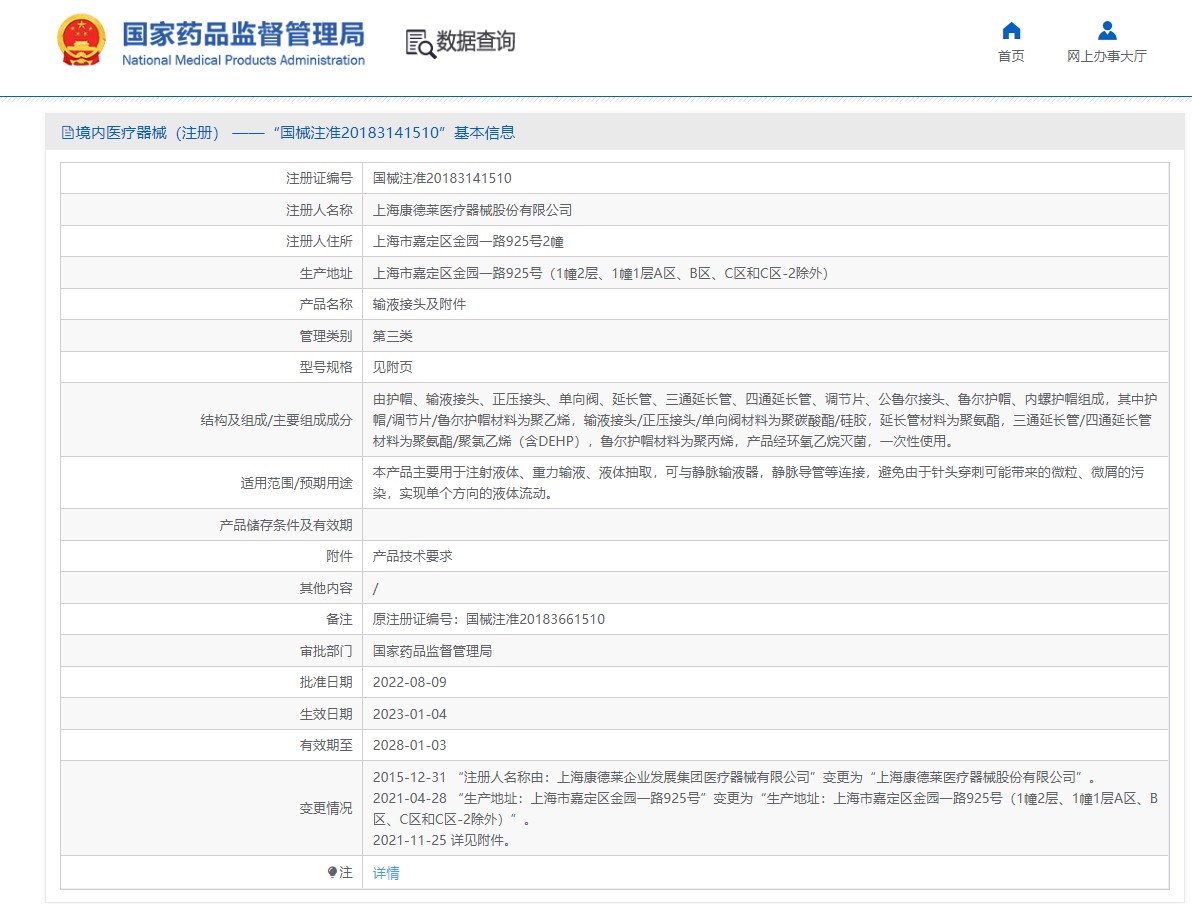Select attachment value 产品技术要求

412,557
